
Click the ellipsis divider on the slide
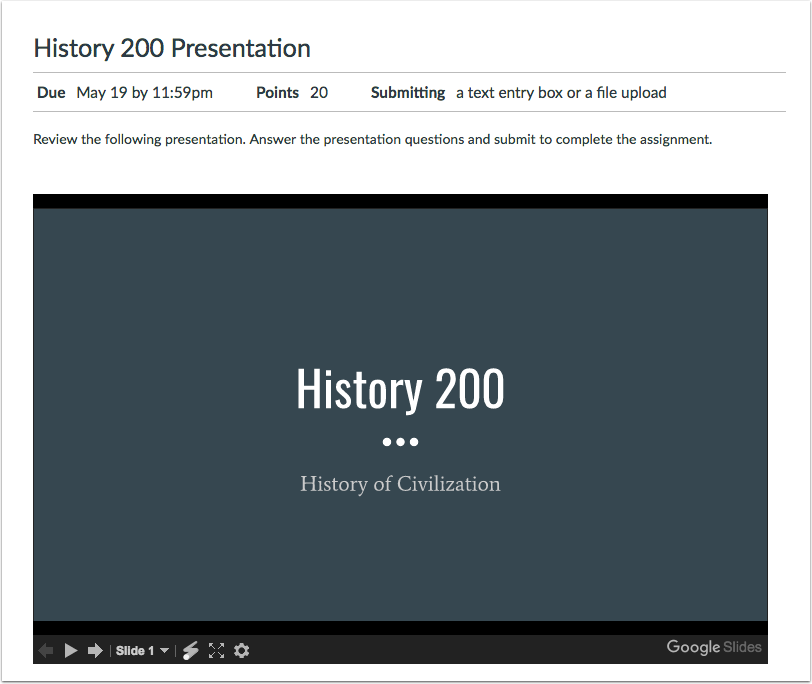click(x=400, y=441)
